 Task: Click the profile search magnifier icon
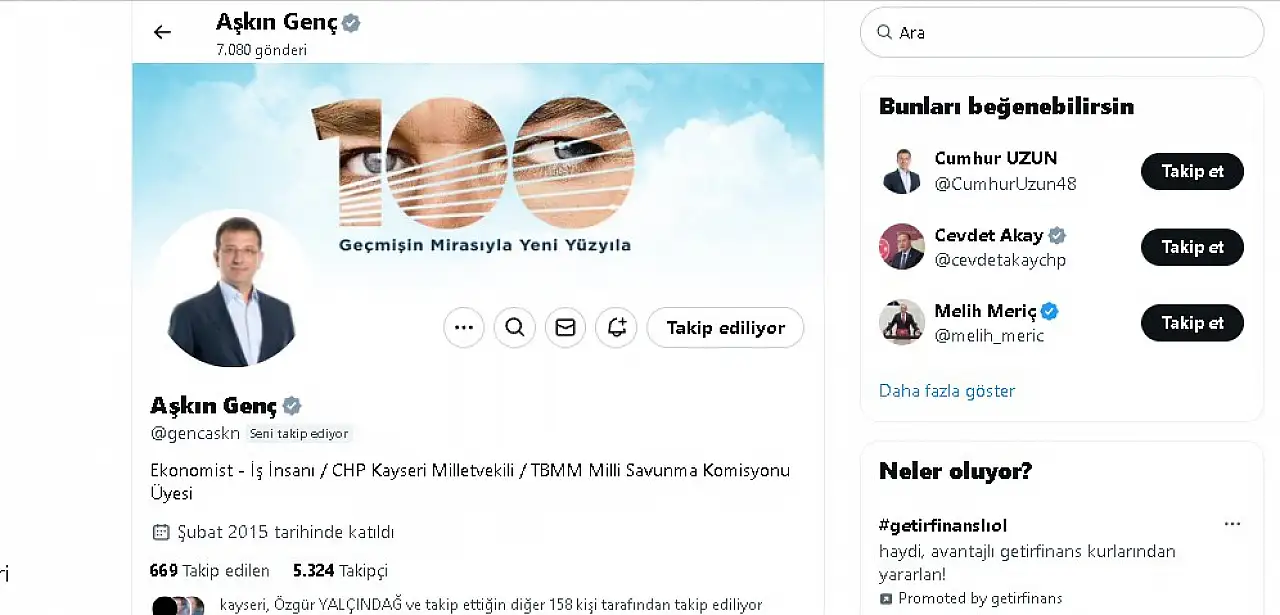(x=515, y=327)
